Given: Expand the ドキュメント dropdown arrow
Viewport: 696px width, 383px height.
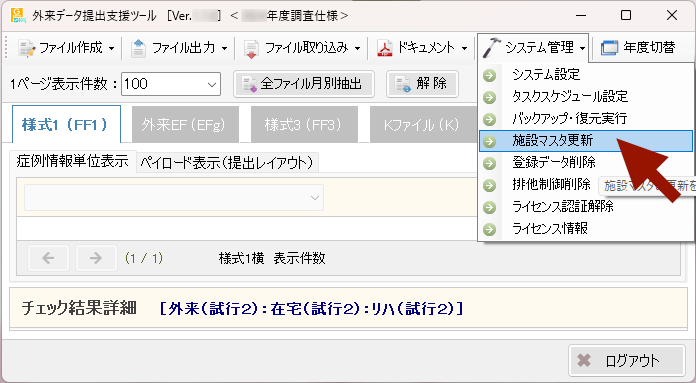Looking at the screenshot, I should pos(464,48).
